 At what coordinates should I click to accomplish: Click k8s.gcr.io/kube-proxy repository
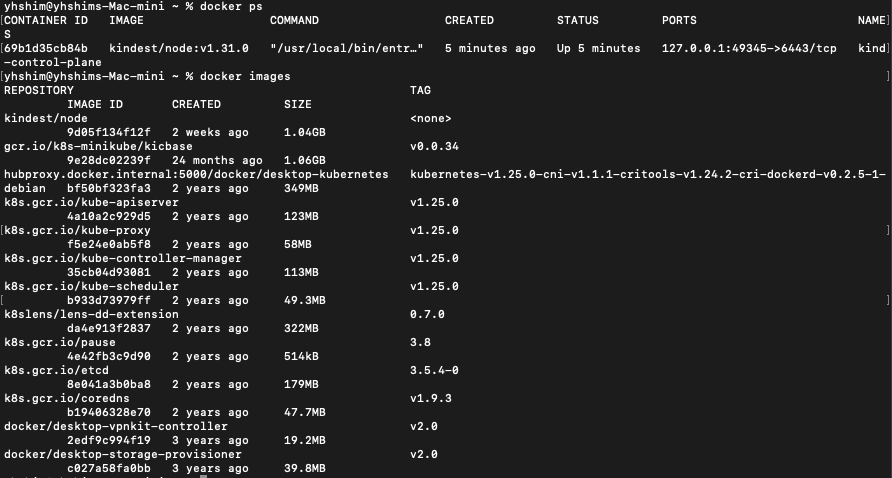click(x=77, y=230)
